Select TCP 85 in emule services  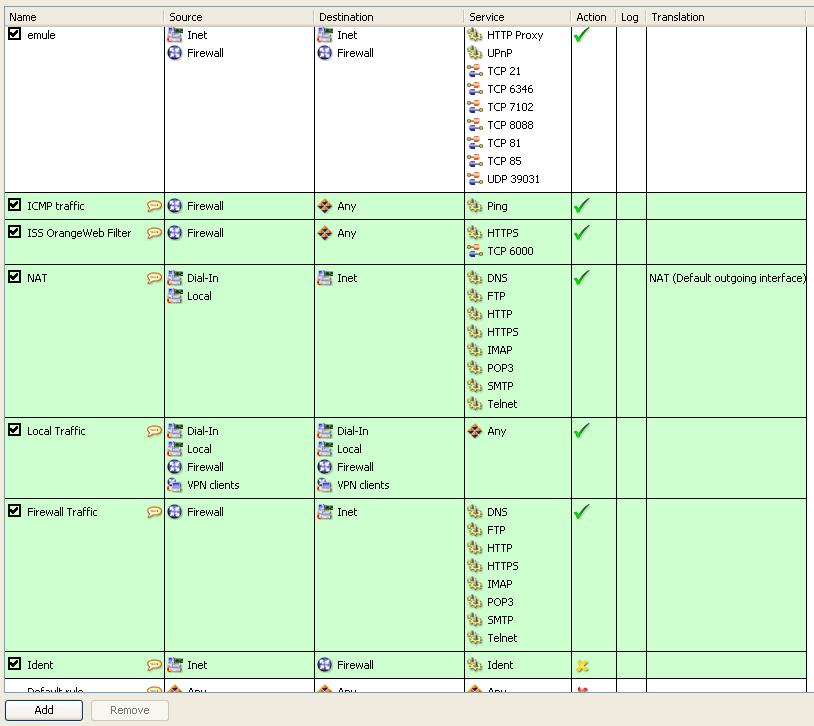point(504,161)
